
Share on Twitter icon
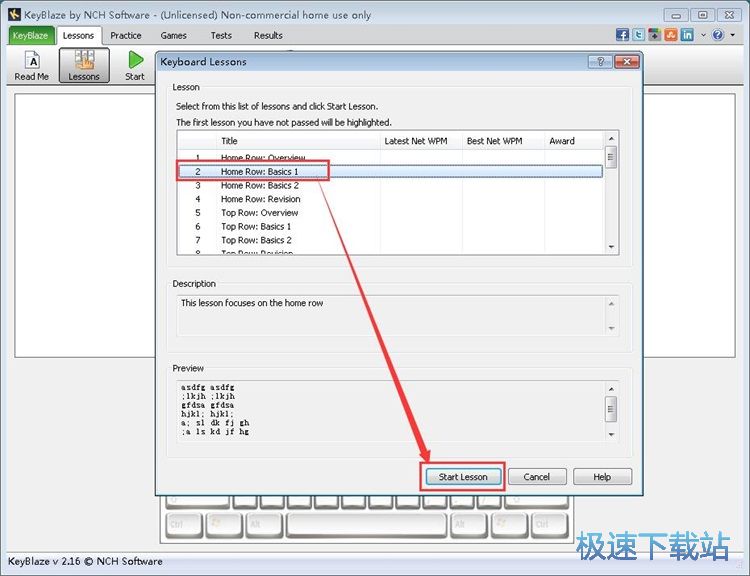(x=638, y=35)
